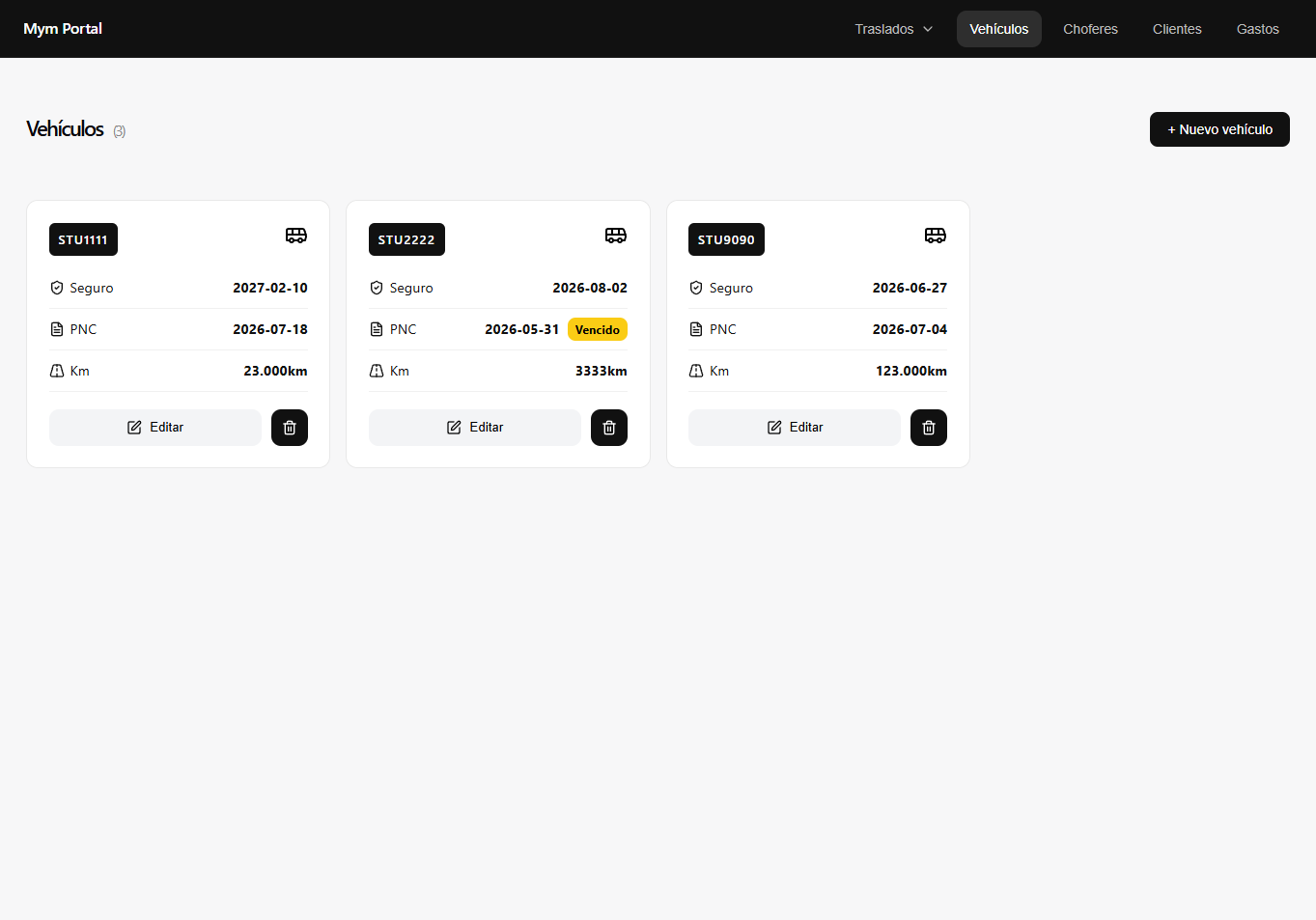This screenshot has width=1316, height=920.
Task: Delete vehicle STU1111 with trash icon
Action: tap(290, 428)
